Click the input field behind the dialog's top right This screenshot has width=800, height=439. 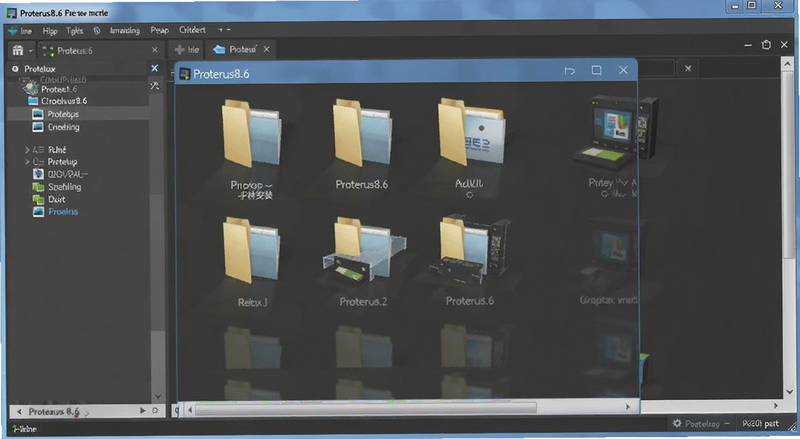click(x=656, y=68)
